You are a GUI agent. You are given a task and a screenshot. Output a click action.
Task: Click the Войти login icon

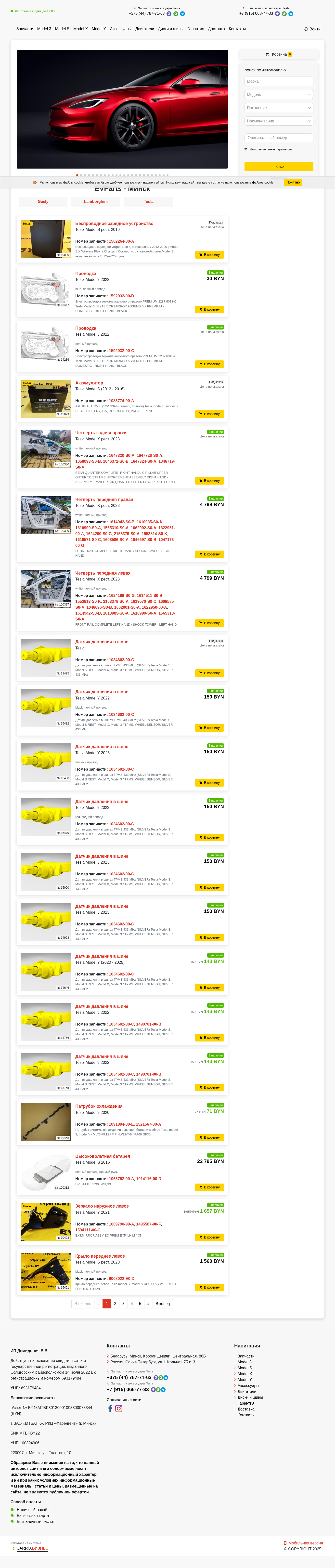click(306, 29)
